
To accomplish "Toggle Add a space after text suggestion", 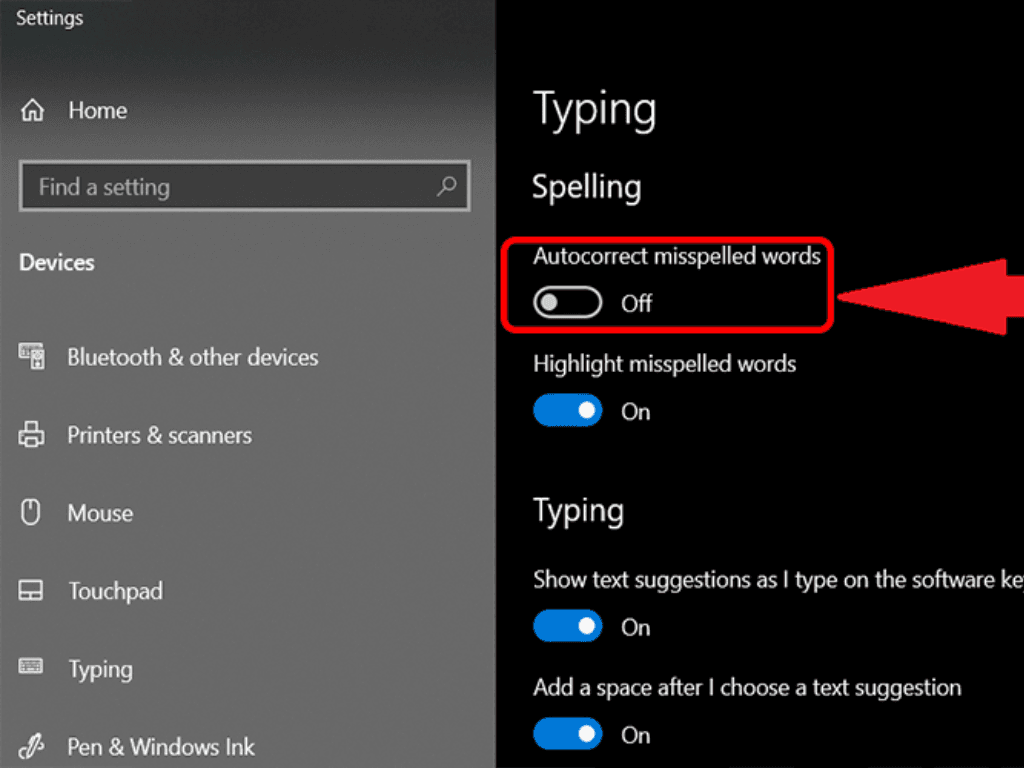I will click(568, 735).
